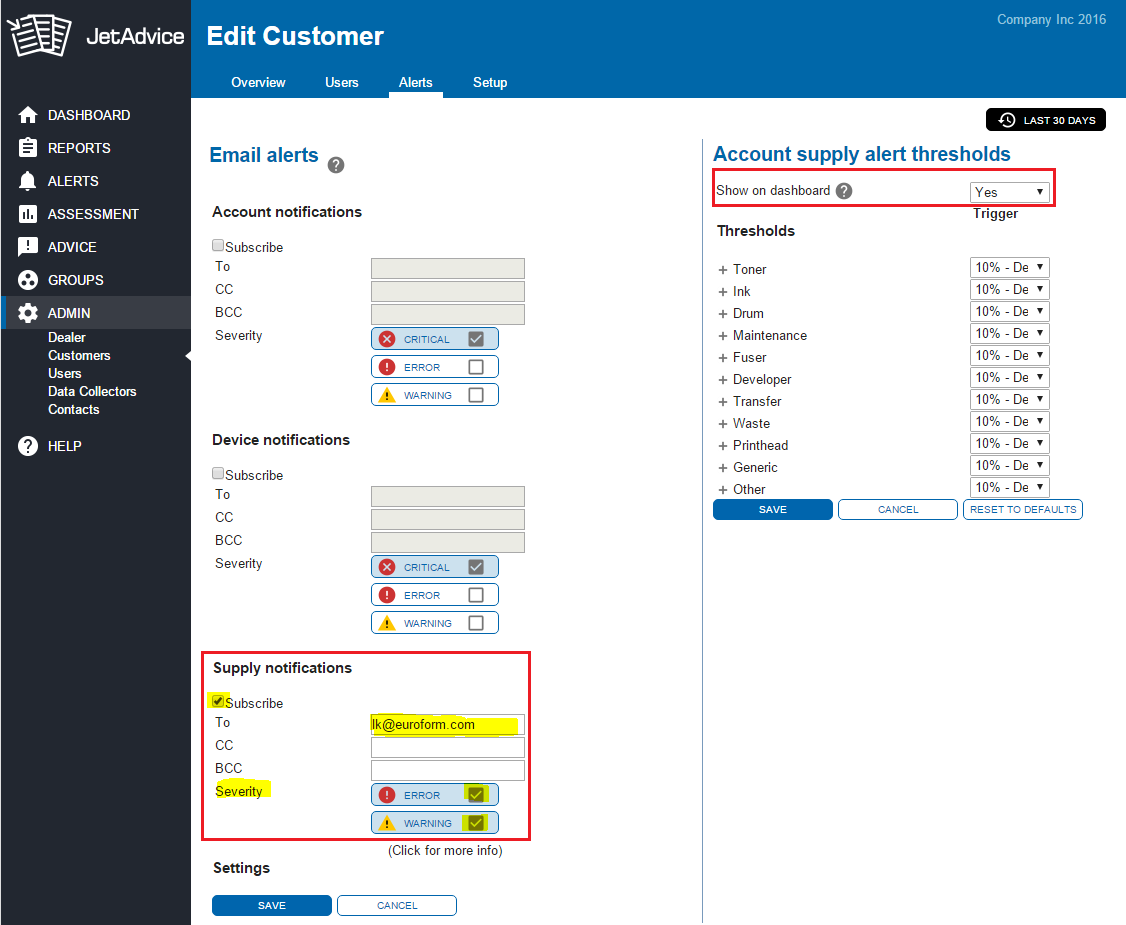This screenshot has height=925, width=1126.
Task: Click the CC field under Supply notifications
Action: (447, 747)
